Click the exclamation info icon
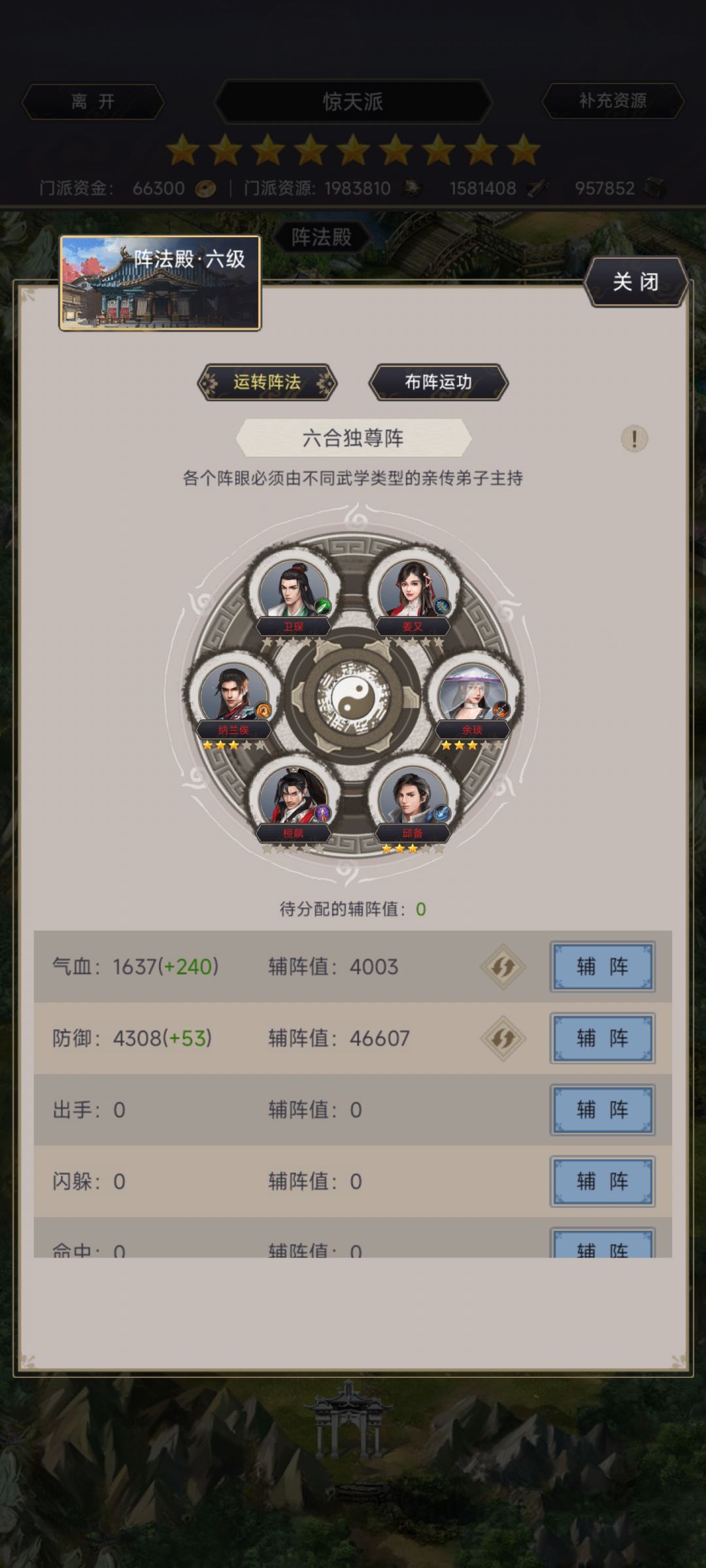The width and height of the screenshot is (706, 1568). tap(633, 438)
